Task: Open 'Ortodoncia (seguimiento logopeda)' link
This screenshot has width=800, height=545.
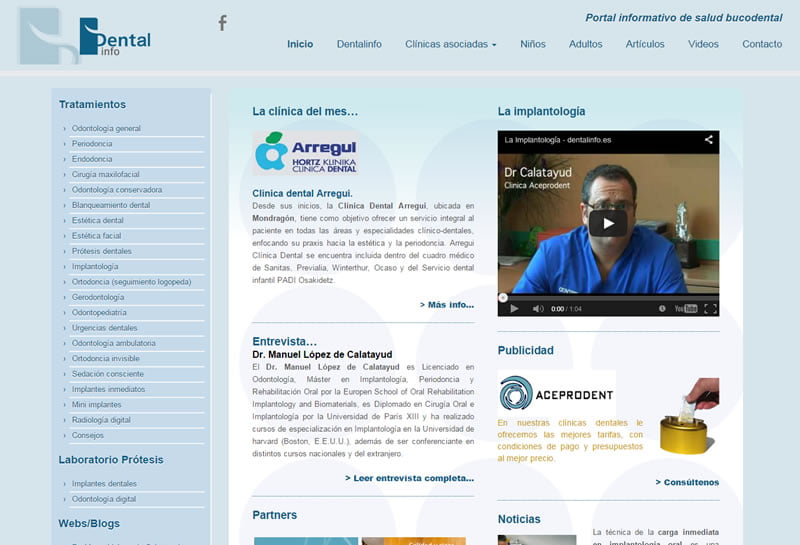Action: point(131,282)
